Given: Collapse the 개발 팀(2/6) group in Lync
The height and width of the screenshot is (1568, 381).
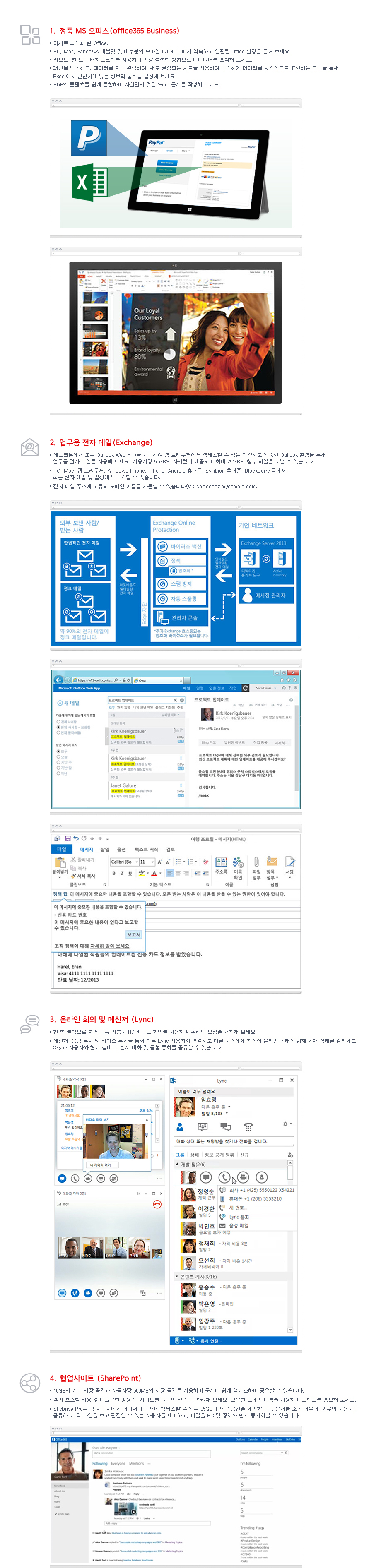Looking at the screenshot, I should click(177, 1165).
